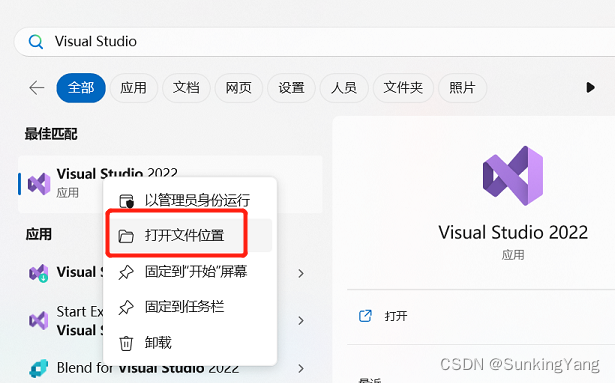Switch to the 人员 filter tab

[344, 88]
